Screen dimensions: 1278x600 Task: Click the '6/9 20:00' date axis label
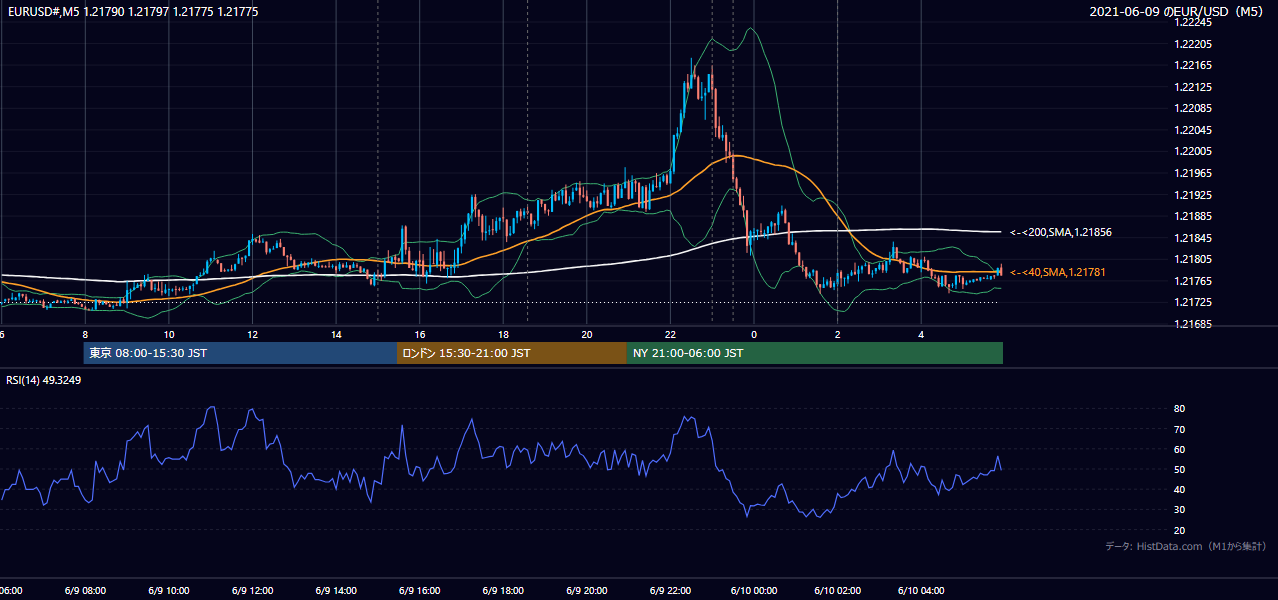(586, 590)
